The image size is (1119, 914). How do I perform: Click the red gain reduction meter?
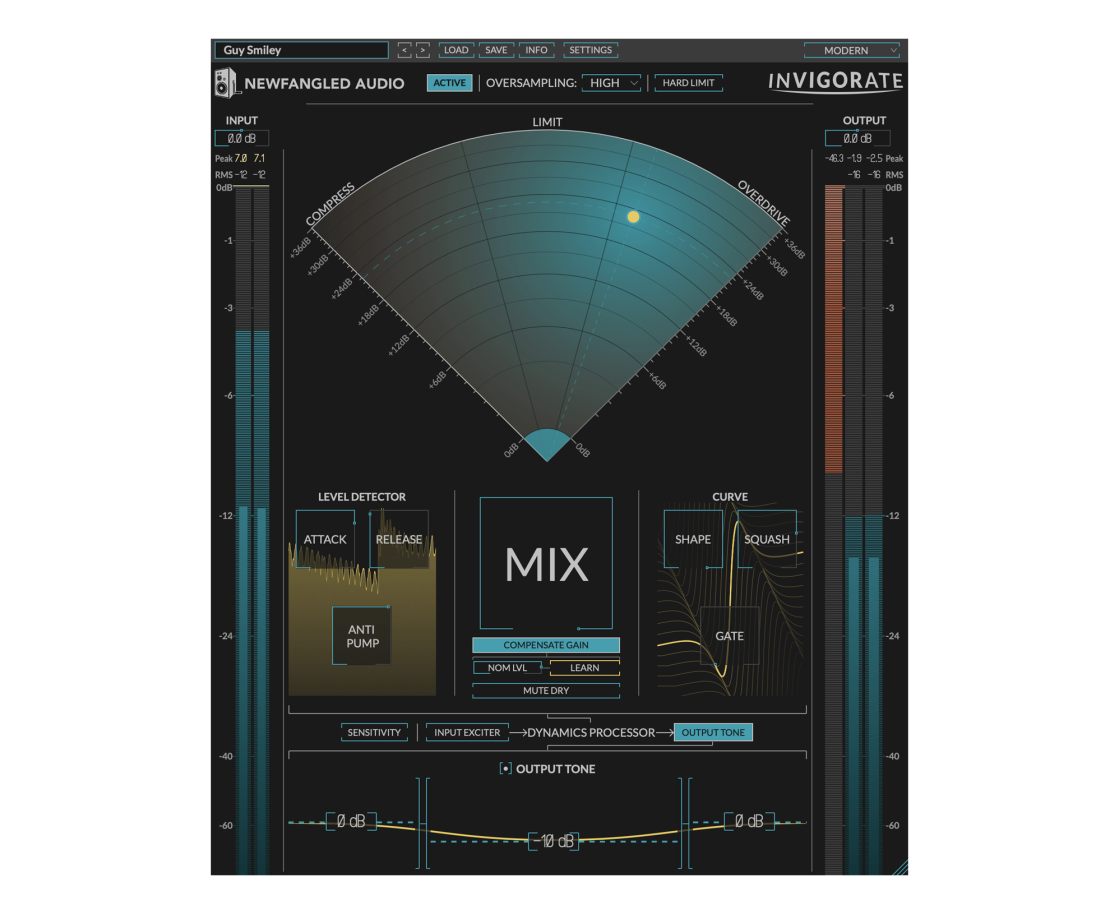[834, 329]
